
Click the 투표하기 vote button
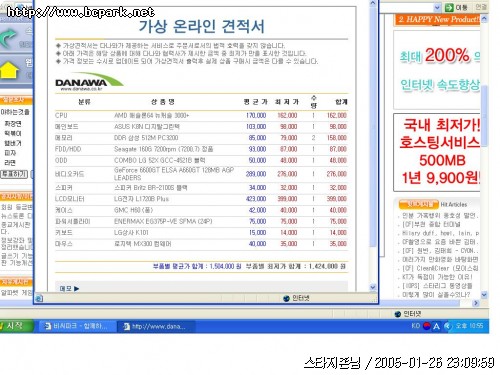(14, 174)
